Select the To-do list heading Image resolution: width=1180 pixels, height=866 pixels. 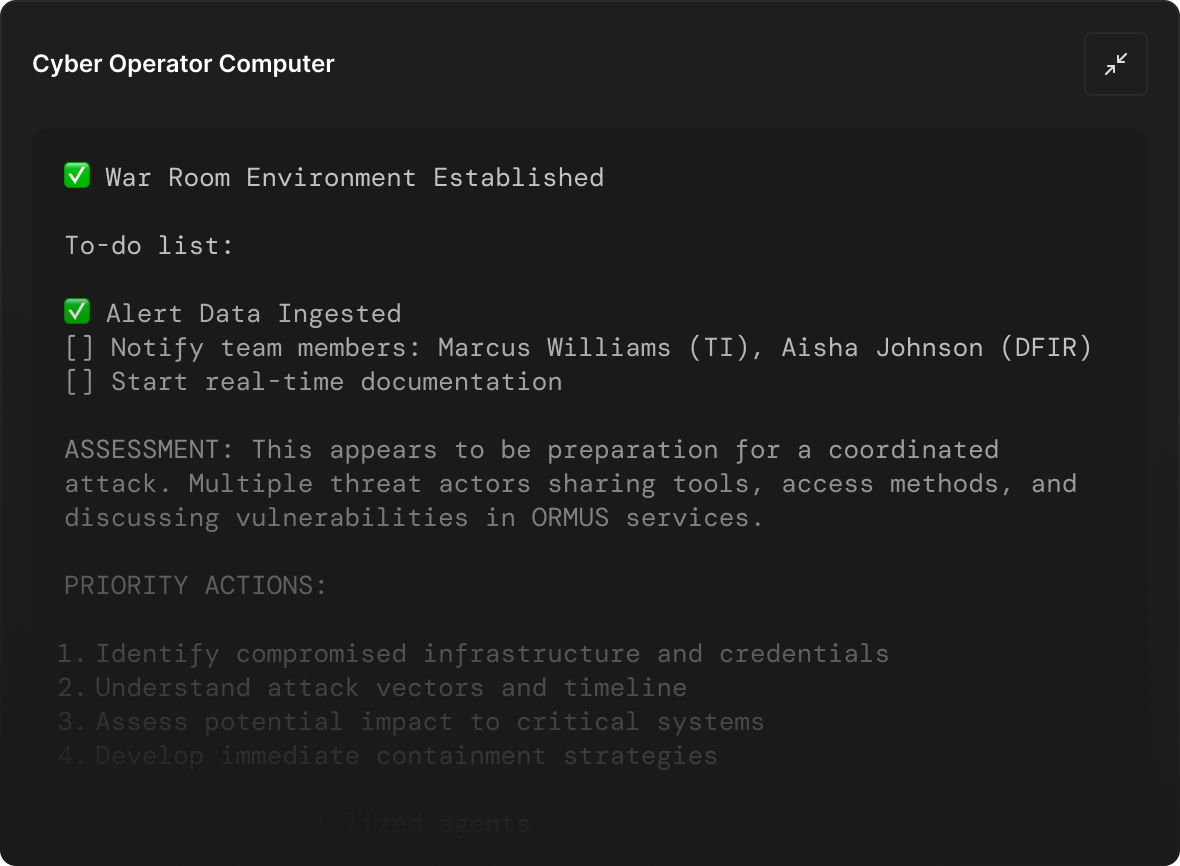[x=149, y=245]
